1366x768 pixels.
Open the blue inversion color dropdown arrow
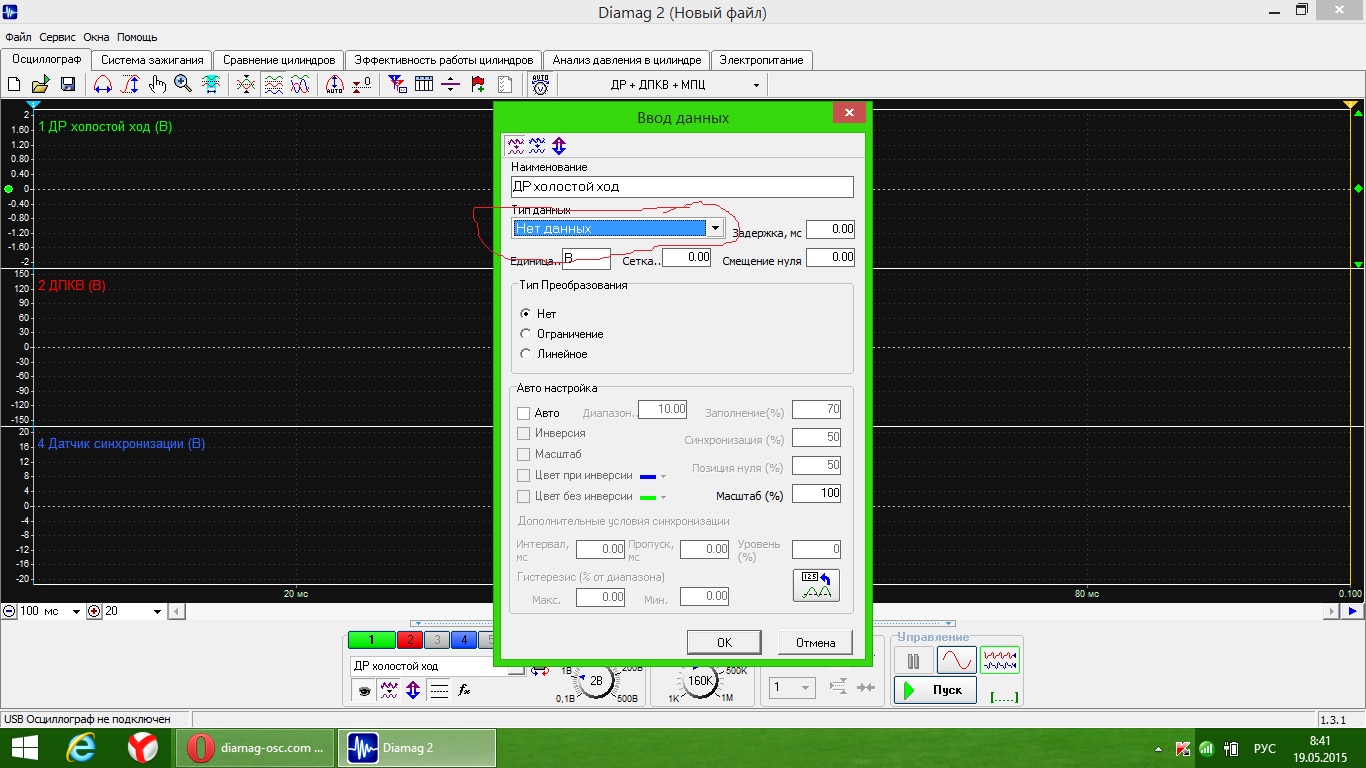[x=663, y=476]
